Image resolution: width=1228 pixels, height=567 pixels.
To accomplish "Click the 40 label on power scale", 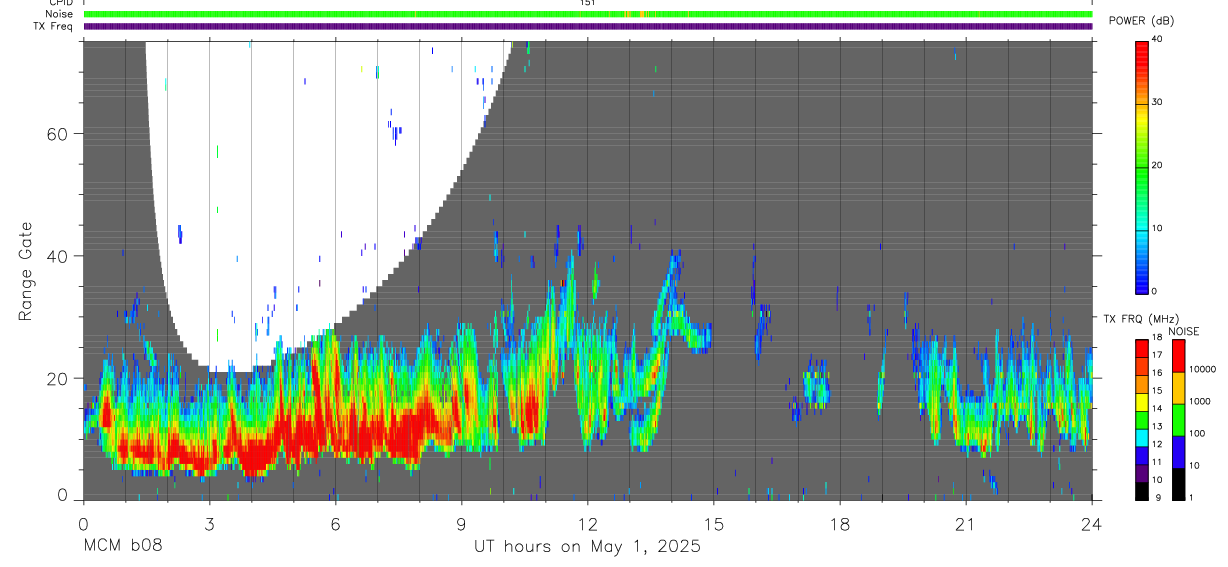I will click(x=1158, y=39).
